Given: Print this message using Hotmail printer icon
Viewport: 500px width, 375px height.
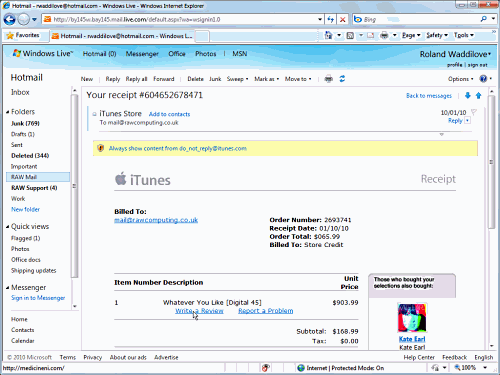Looking at the screenshot, I should [x=329, y=79].
